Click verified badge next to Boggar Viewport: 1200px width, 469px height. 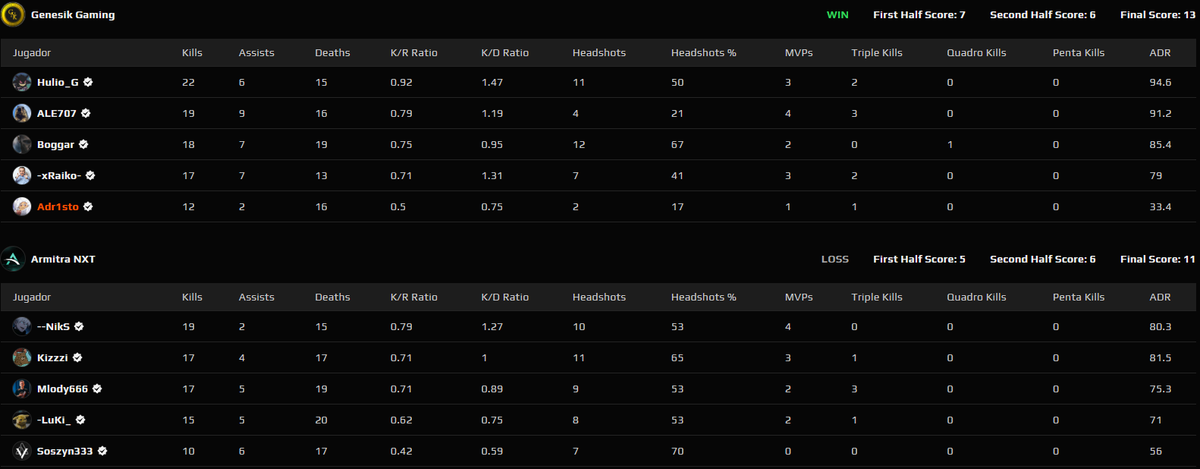click(x=84, y=145)
